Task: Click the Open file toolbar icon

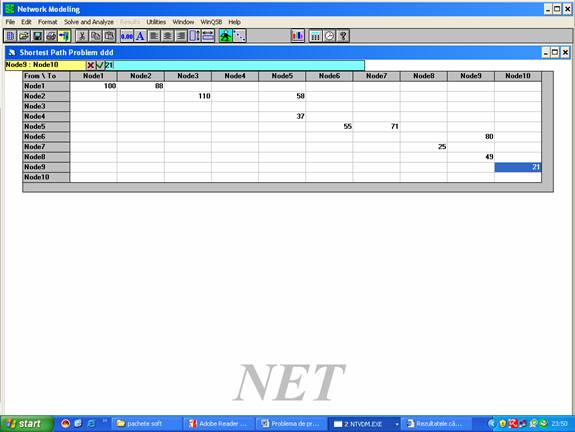Action: coord(24,36)
